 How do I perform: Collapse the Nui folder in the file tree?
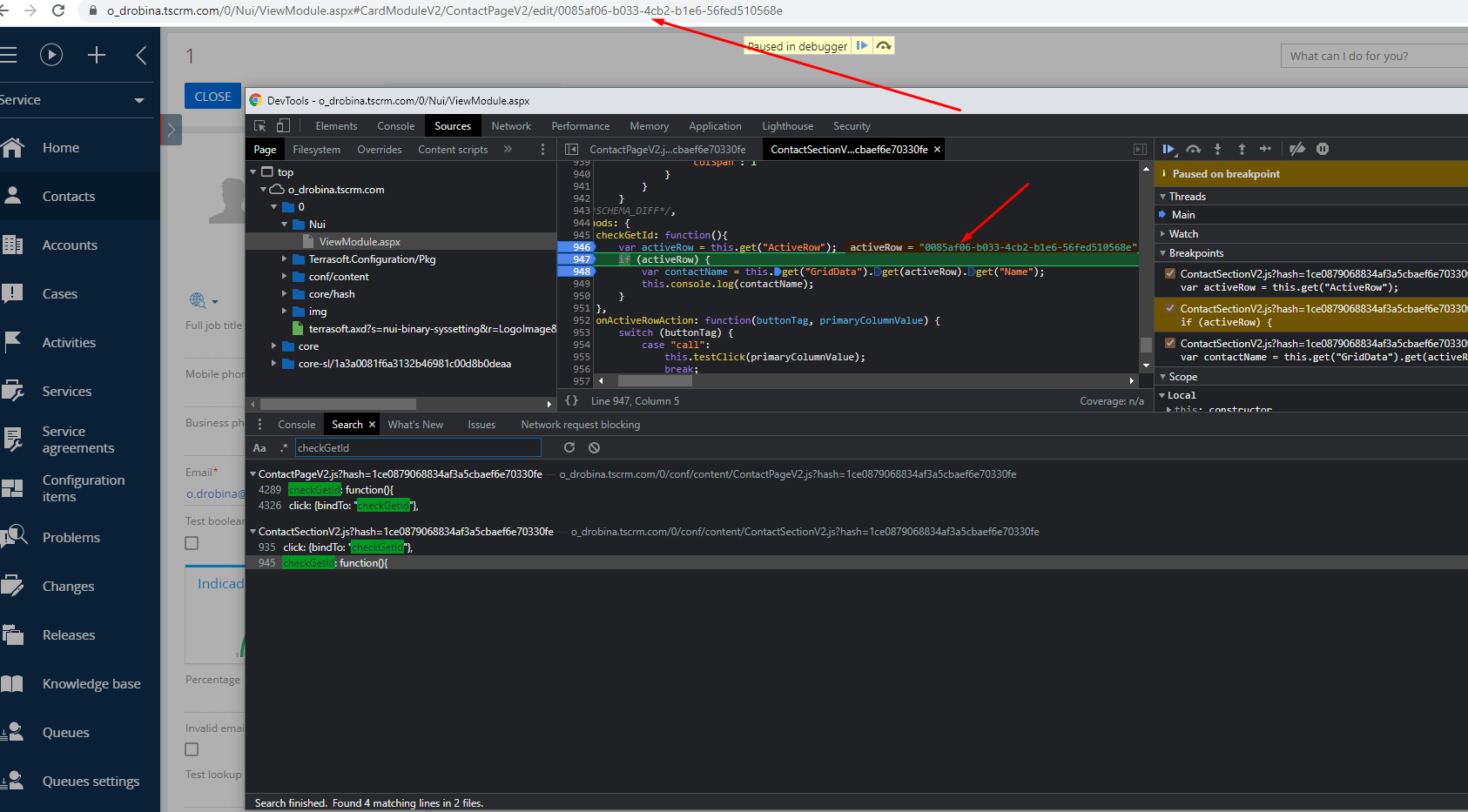click(x=285, y=224)
